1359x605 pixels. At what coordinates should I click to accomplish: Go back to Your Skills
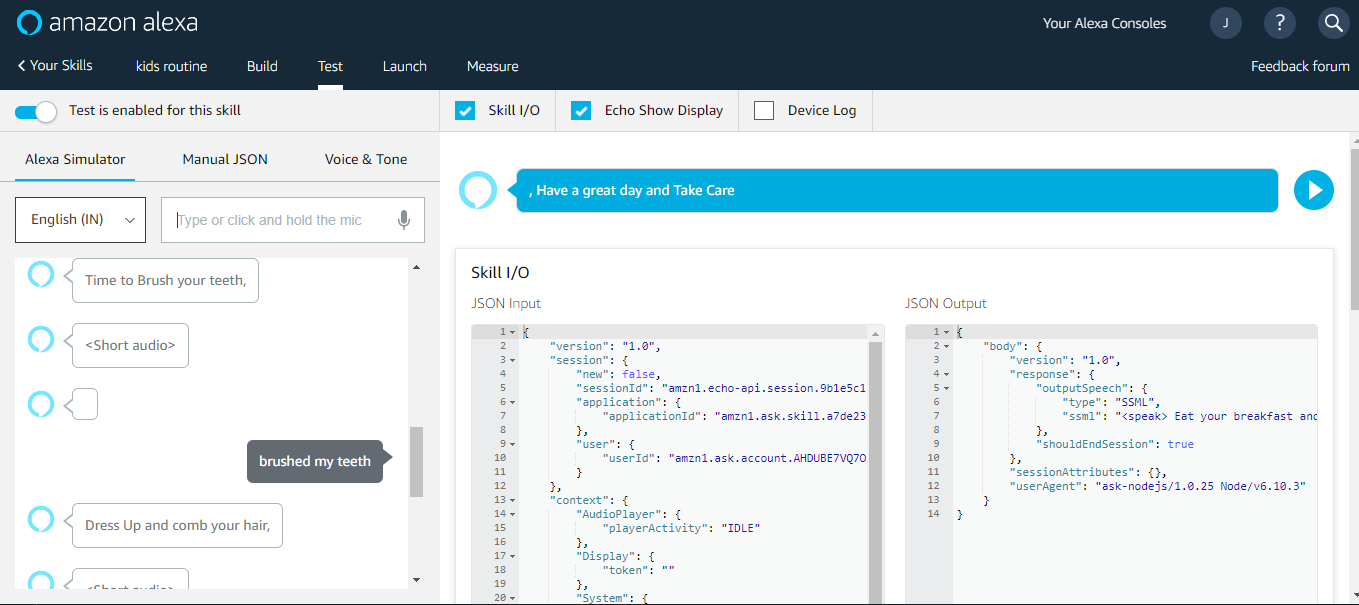pos(55,66)
